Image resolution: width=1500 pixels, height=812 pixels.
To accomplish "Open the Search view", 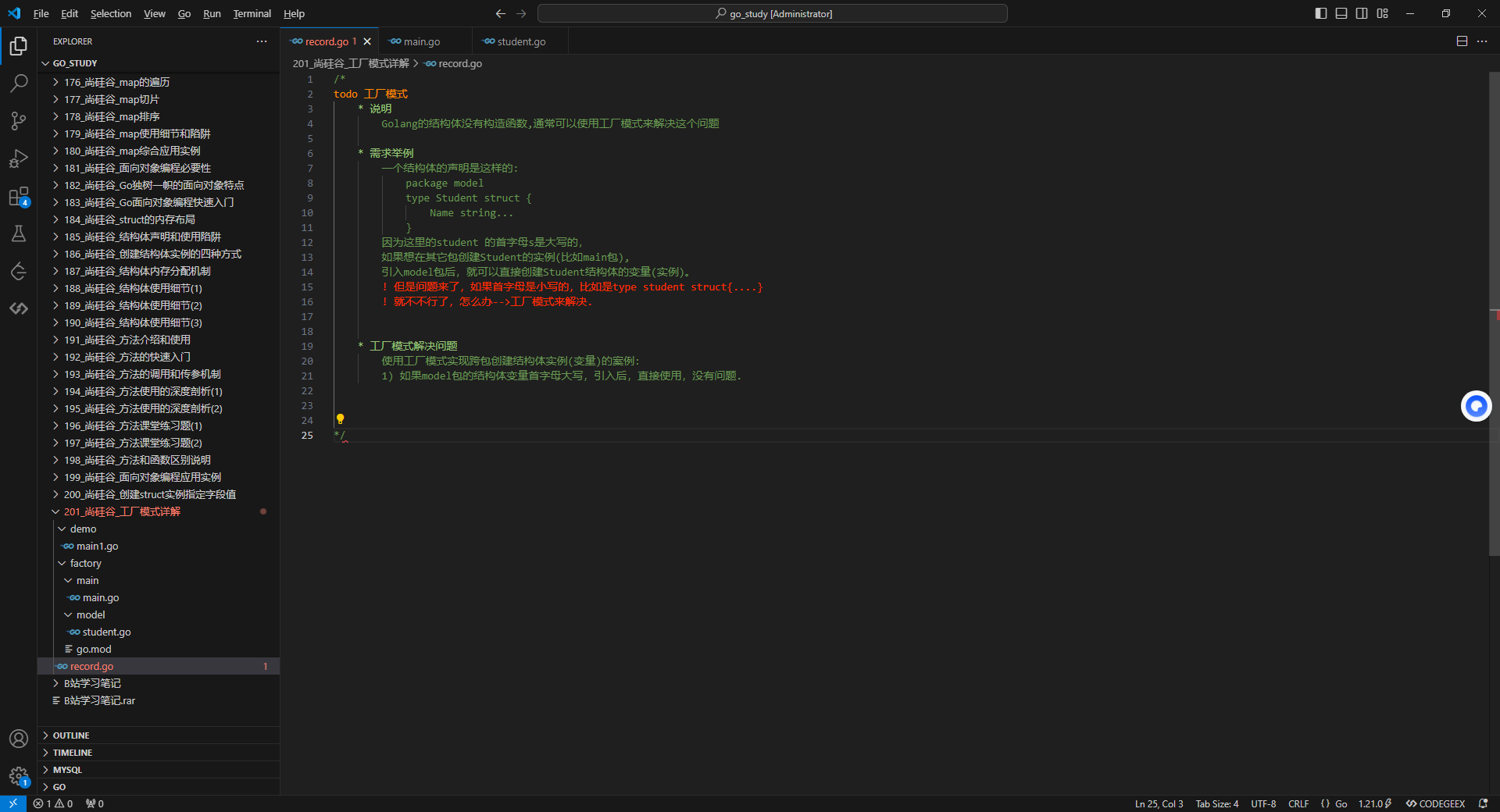I will 19,84.
